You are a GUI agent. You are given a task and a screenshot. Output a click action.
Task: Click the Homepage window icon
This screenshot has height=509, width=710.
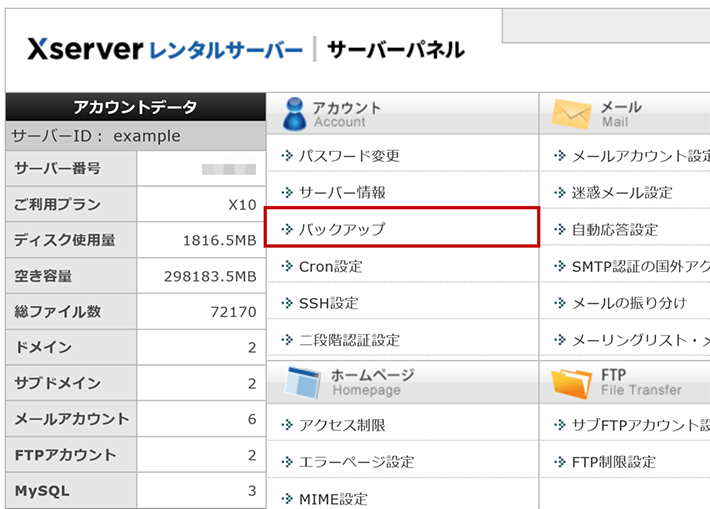click(x=302, y=383)
